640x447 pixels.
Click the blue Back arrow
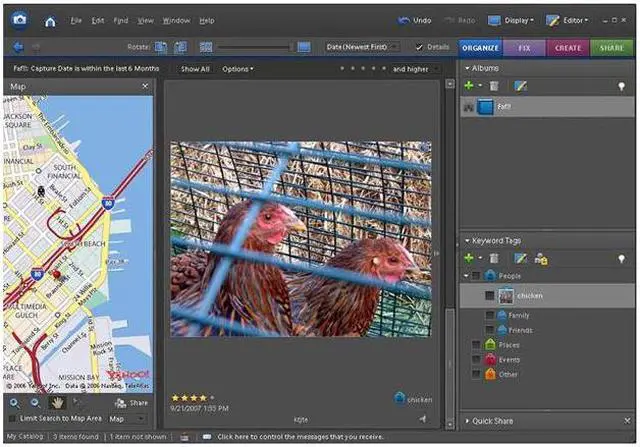click(x=18, y=47)
